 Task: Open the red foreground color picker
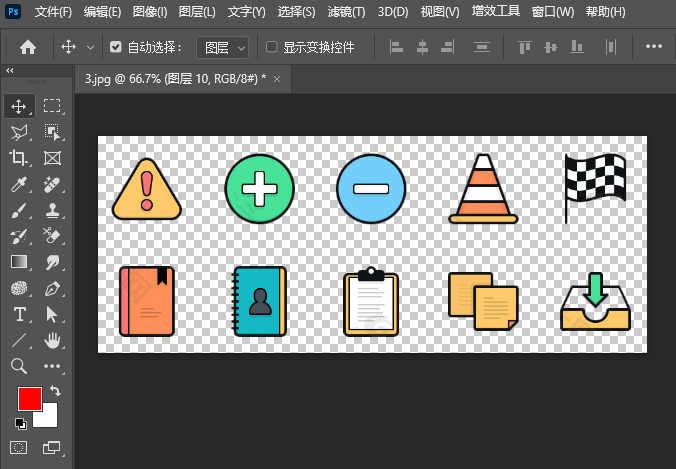pos(30,399)
